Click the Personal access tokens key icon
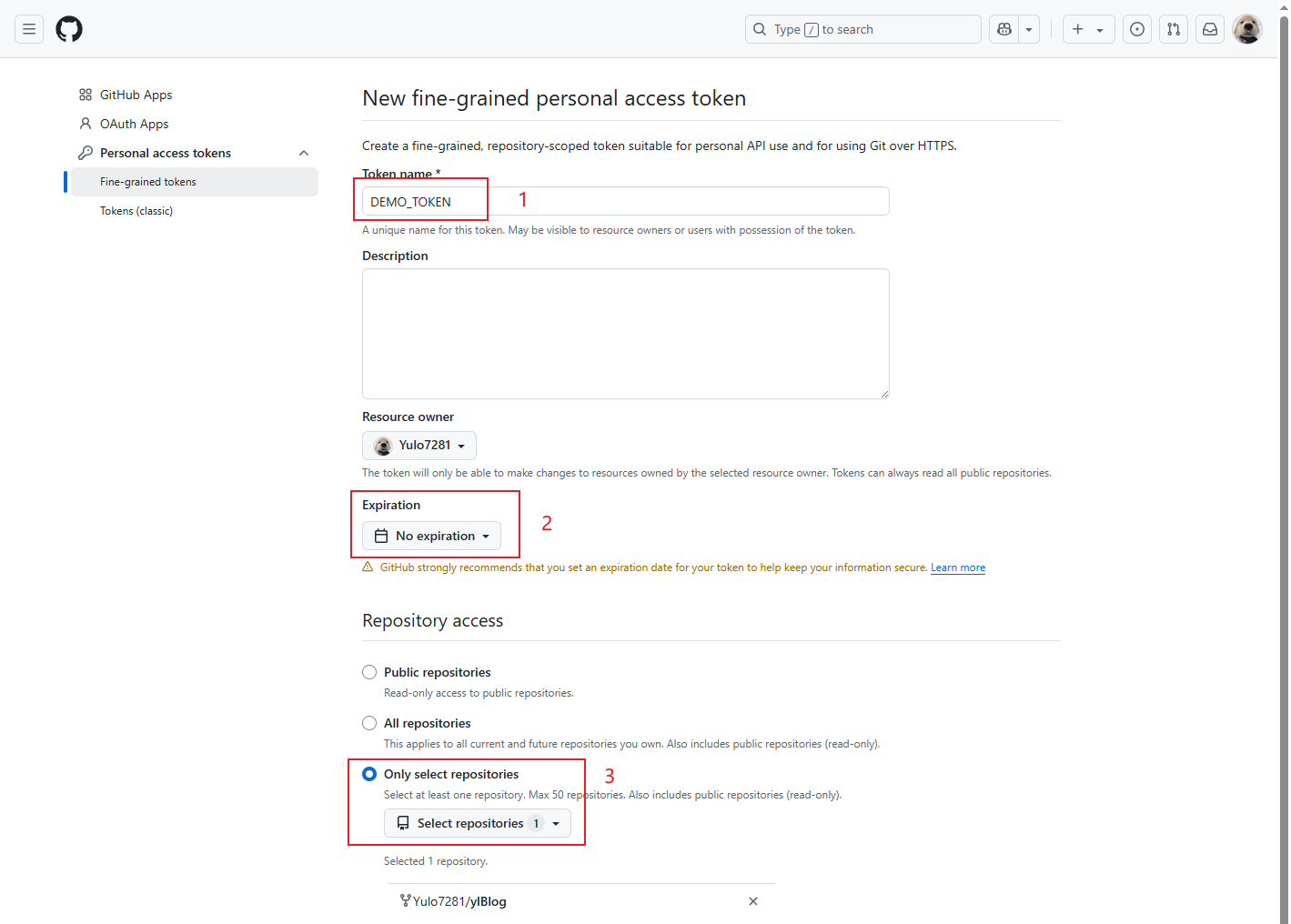The height and width of the screenshot is (924, 1291). [86, 153]
